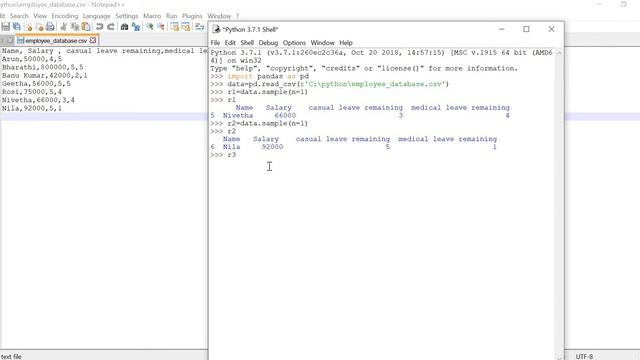This screenshot has width=640, height=360.
Task: Close the Python 3.7.1 Shell window
Action: point(551,29)
